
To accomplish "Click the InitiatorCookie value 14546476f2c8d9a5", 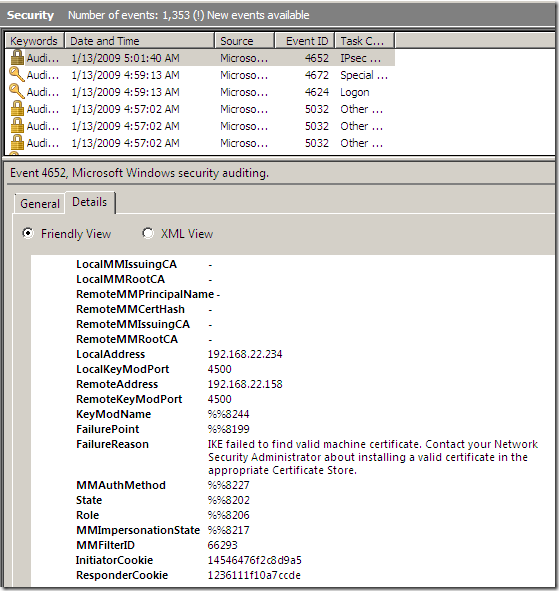I will 254,560.
